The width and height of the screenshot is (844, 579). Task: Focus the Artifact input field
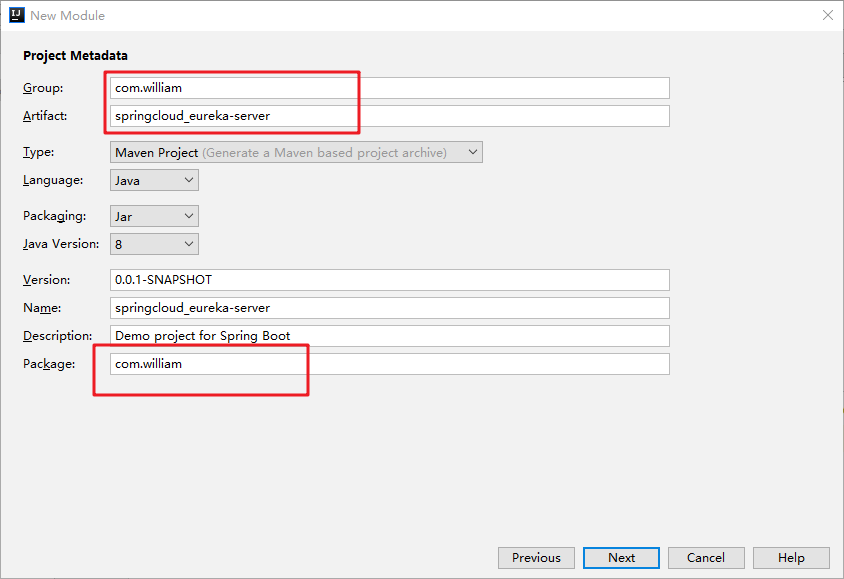tap(390, 116)
